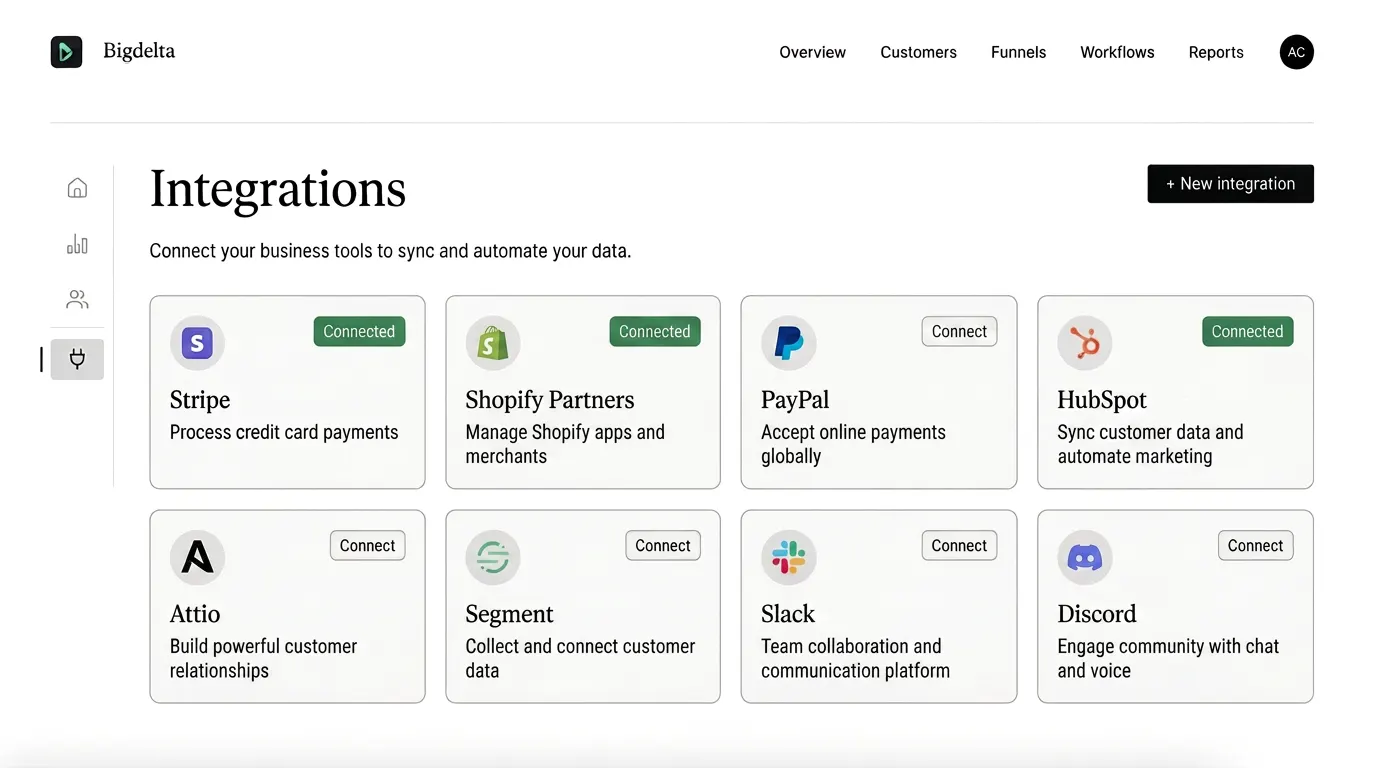Select the PayPal card title
1376x768 pixels.
[x=795, y=400]
